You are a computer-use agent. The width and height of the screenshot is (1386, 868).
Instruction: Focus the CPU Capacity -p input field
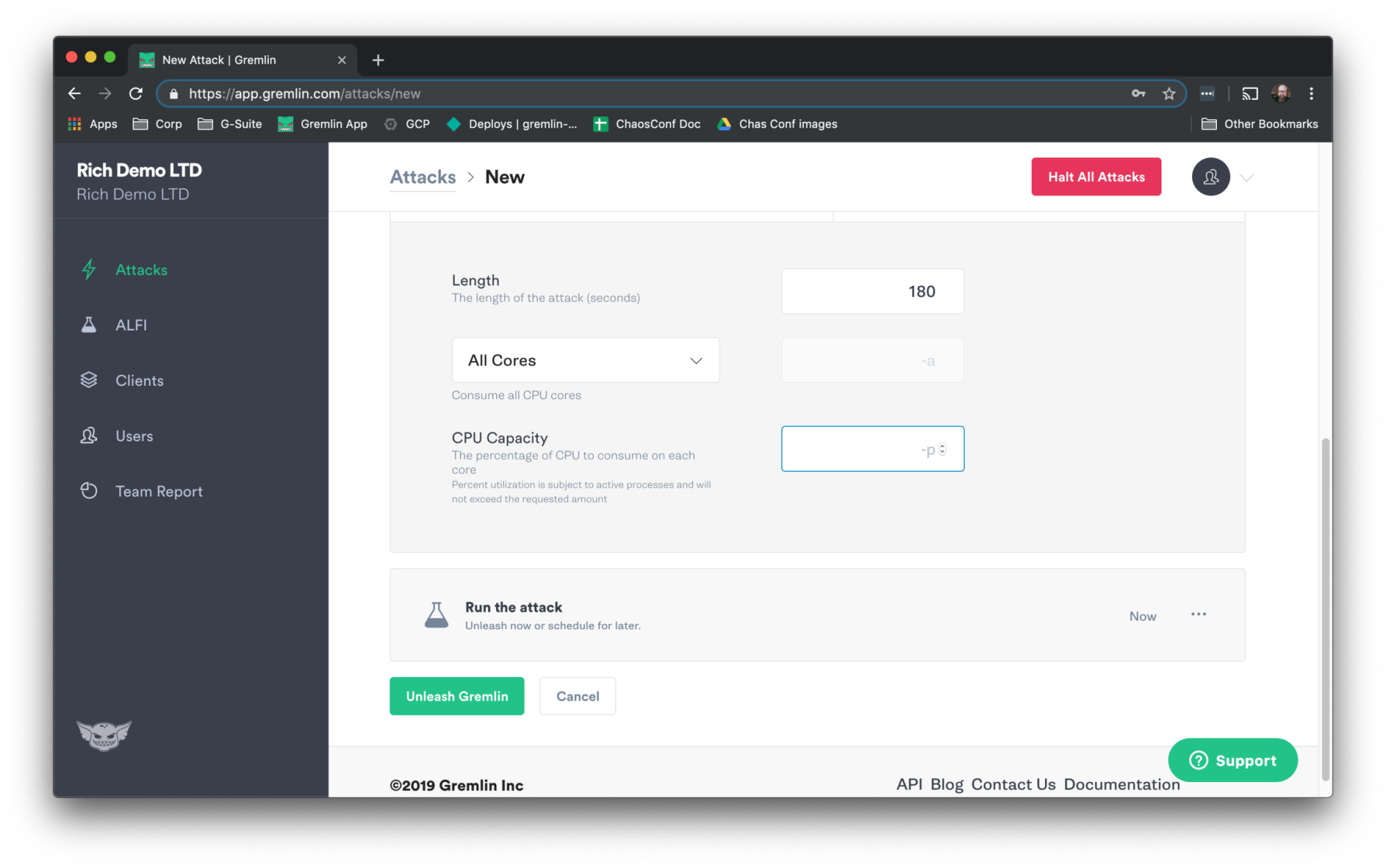pos(872,449)
